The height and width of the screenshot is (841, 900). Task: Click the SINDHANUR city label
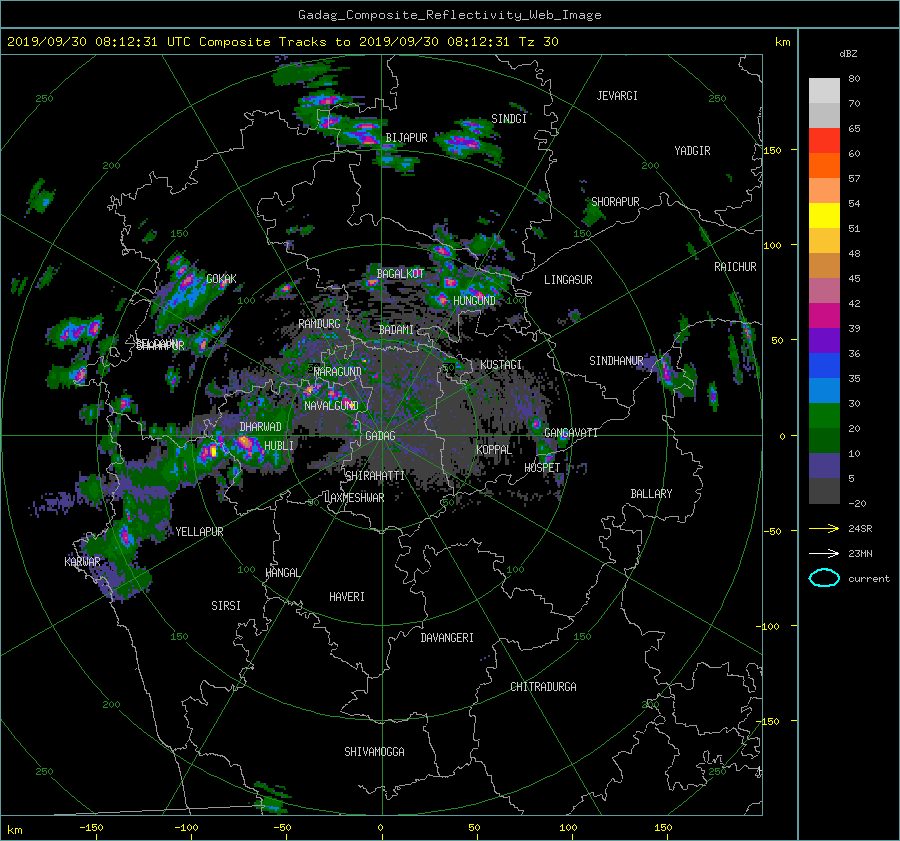click(x=616, y=361)
